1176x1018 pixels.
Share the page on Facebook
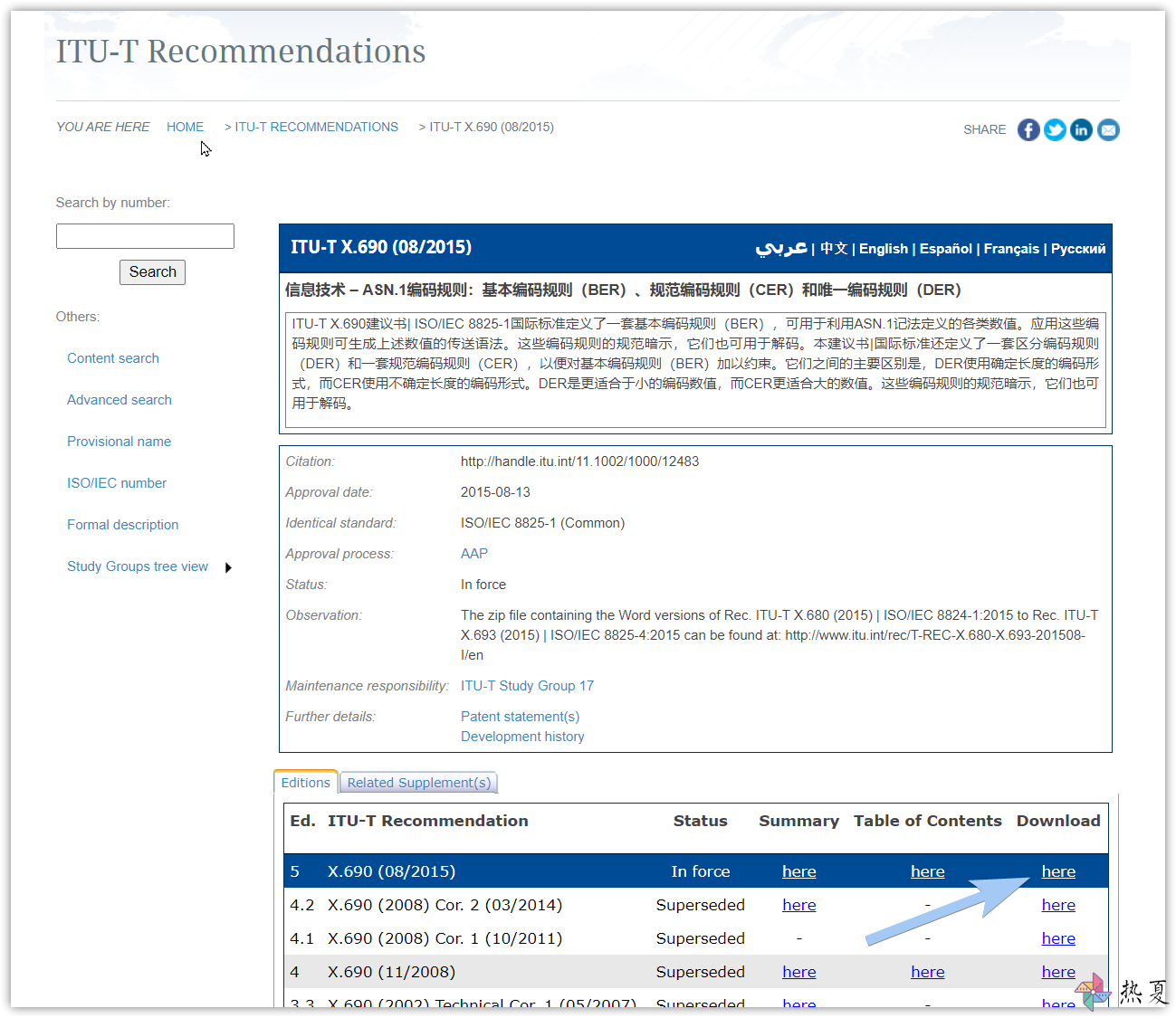[1028, 129]
